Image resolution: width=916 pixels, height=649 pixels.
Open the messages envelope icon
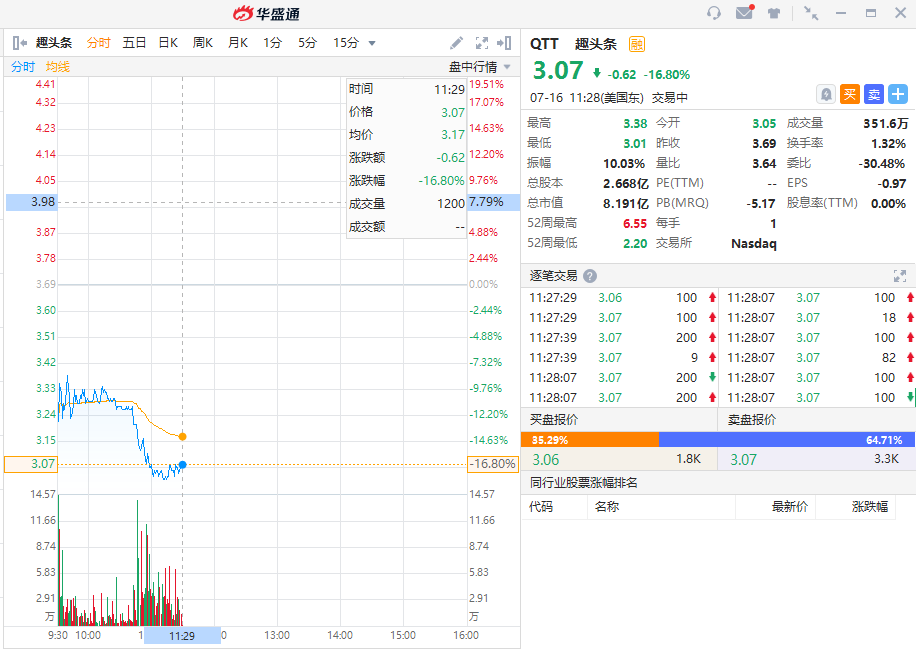tap(744, 13)
